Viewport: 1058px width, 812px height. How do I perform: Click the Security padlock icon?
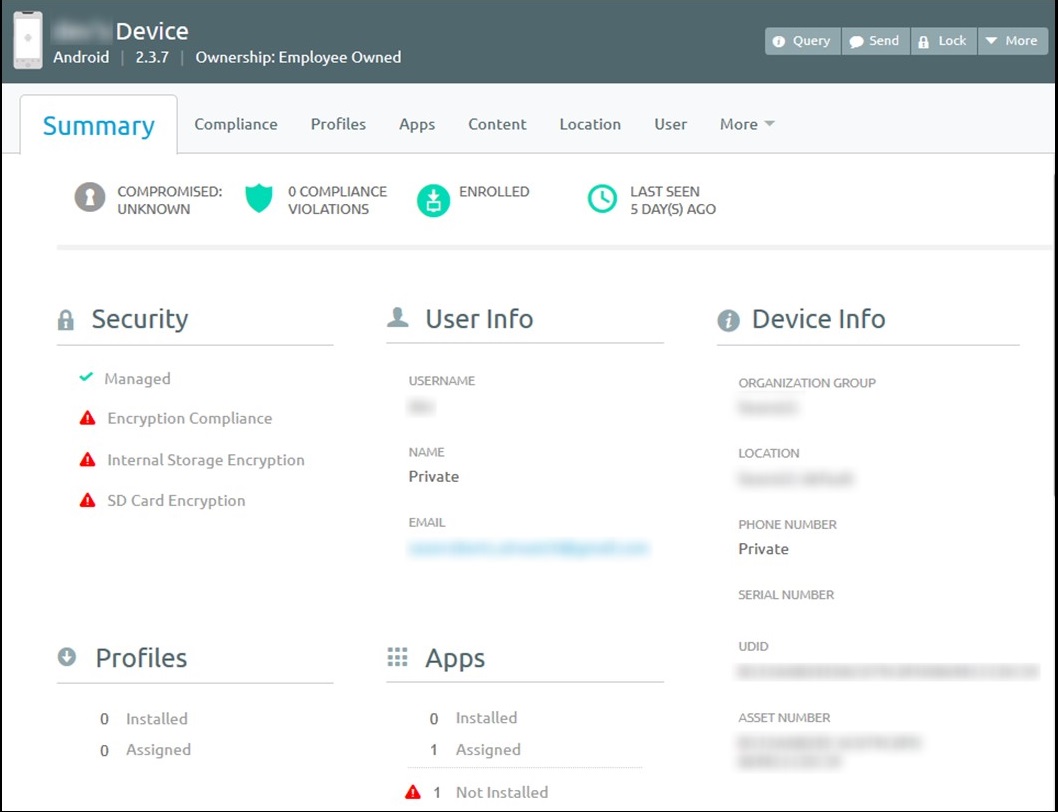coord(66,318)
